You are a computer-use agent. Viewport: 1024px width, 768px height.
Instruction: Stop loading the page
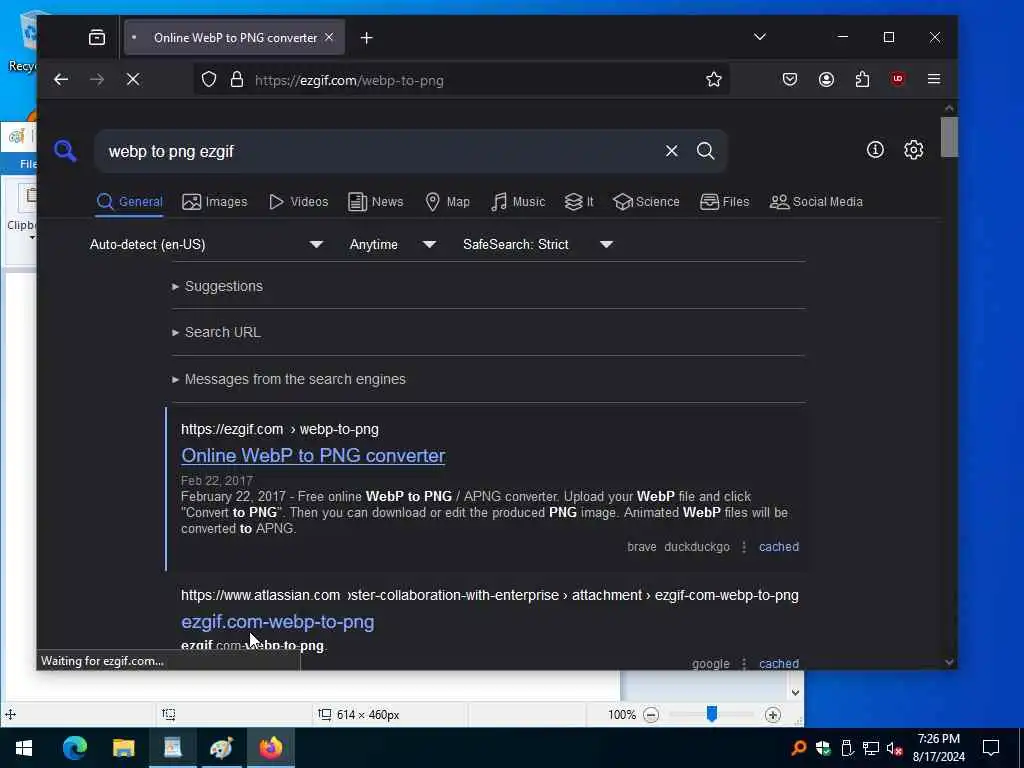(x=133, y=80)
